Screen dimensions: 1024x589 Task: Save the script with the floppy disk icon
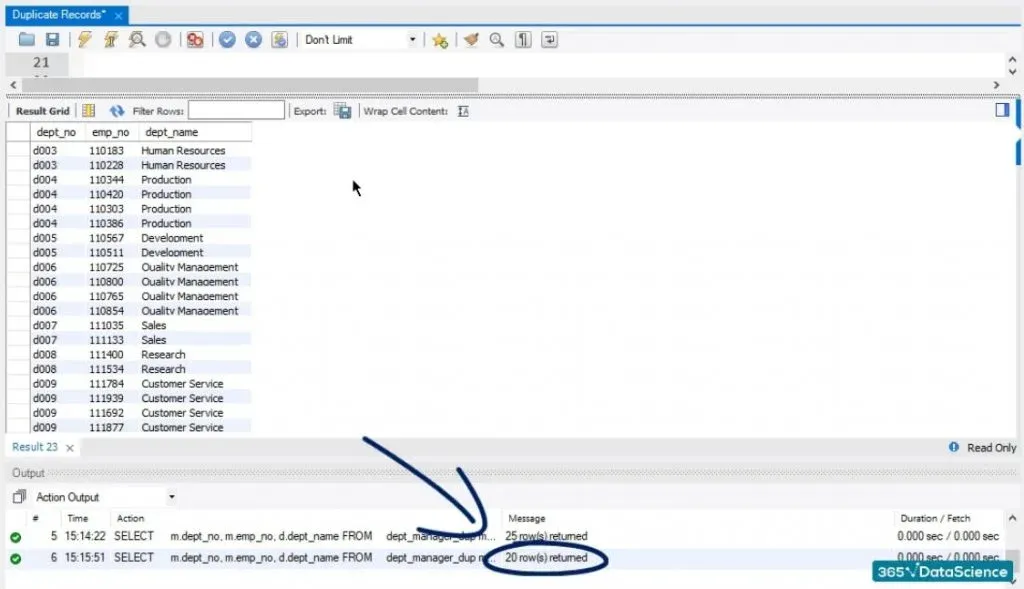[x=52, y=40]
